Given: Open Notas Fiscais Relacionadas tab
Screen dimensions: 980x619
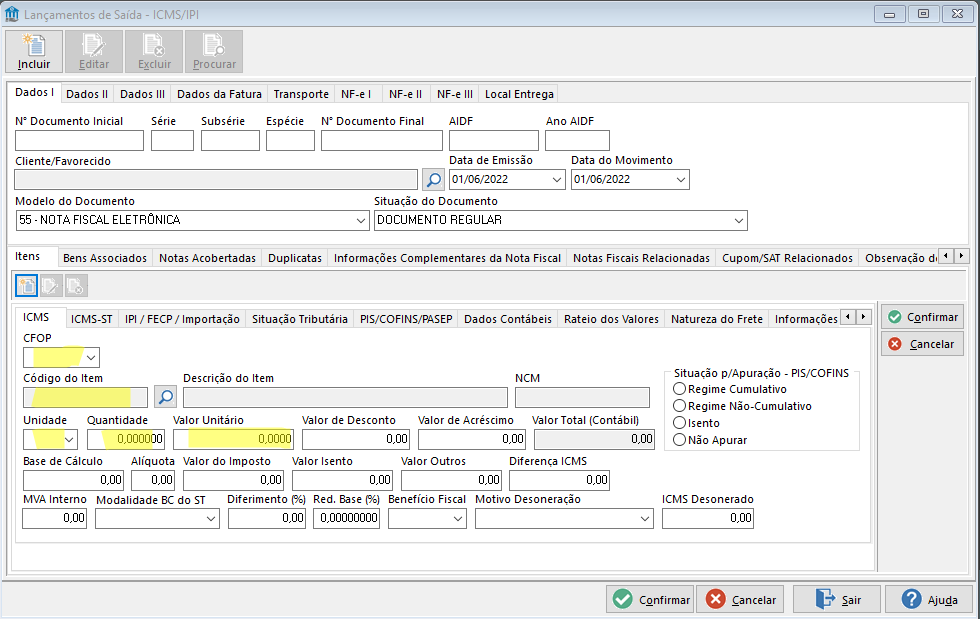Looking at the screenshot, I should (x=641, y=258).
